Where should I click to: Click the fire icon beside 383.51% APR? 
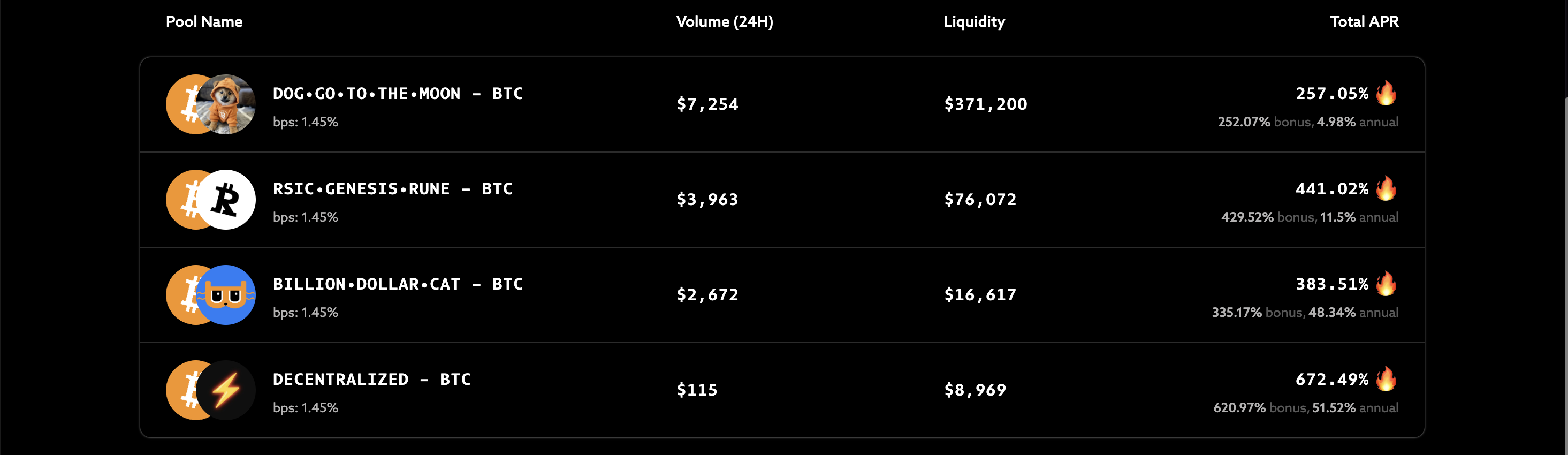pos(1386,283)
